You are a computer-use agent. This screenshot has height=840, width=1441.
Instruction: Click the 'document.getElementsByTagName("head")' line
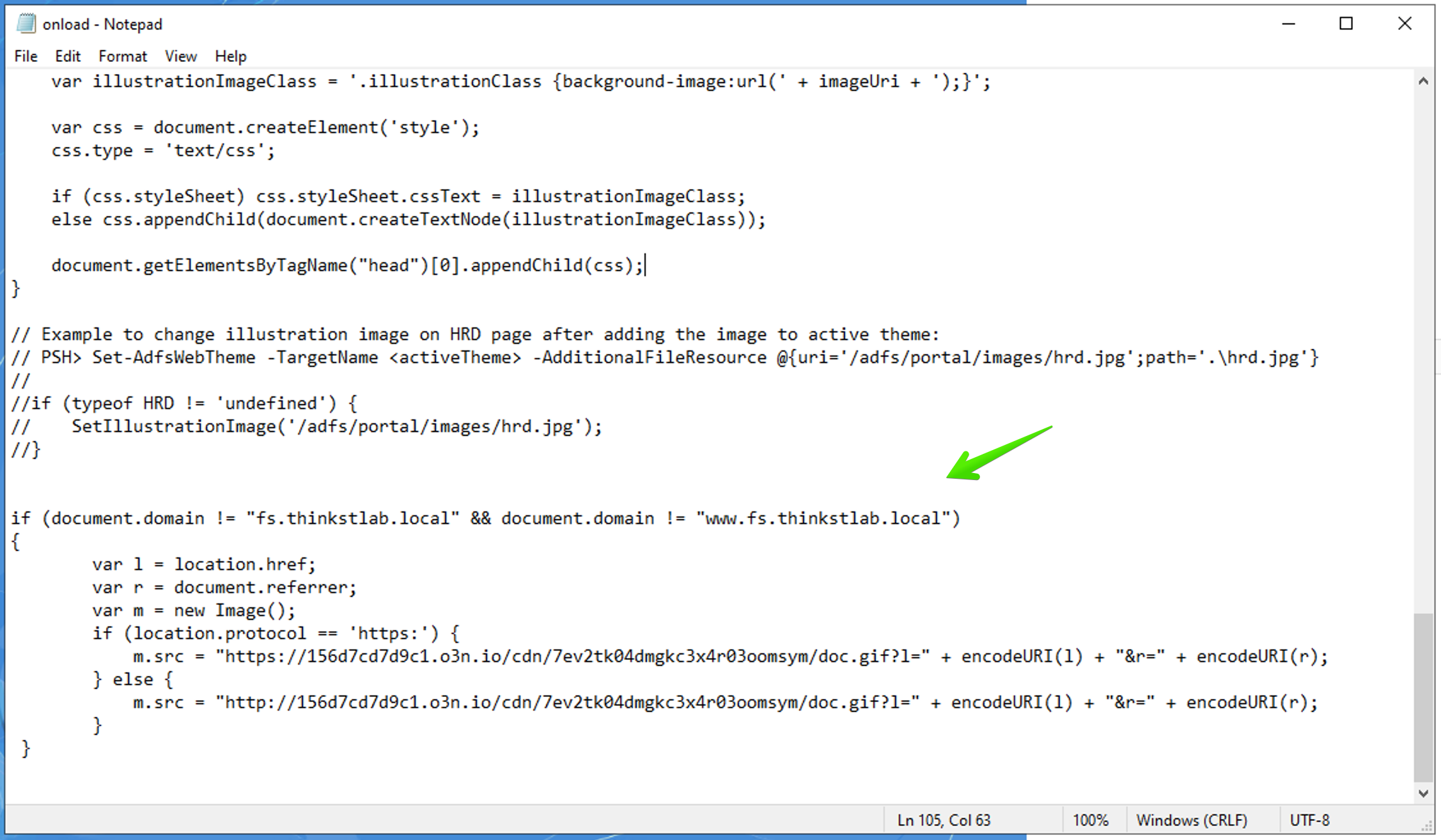point(347,266)
